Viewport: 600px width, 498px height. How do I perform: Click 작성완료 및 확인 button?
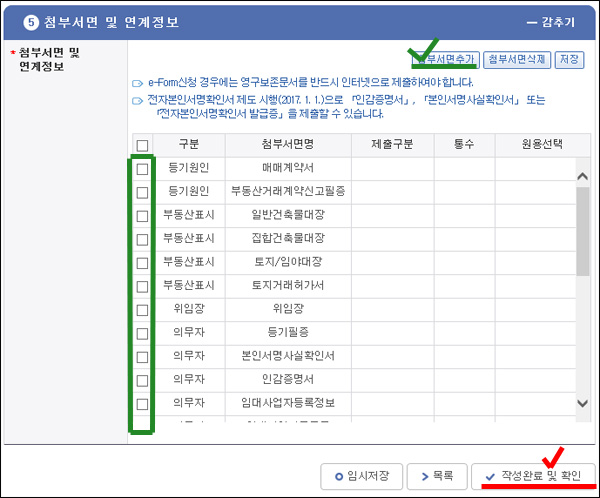(533, 476)
